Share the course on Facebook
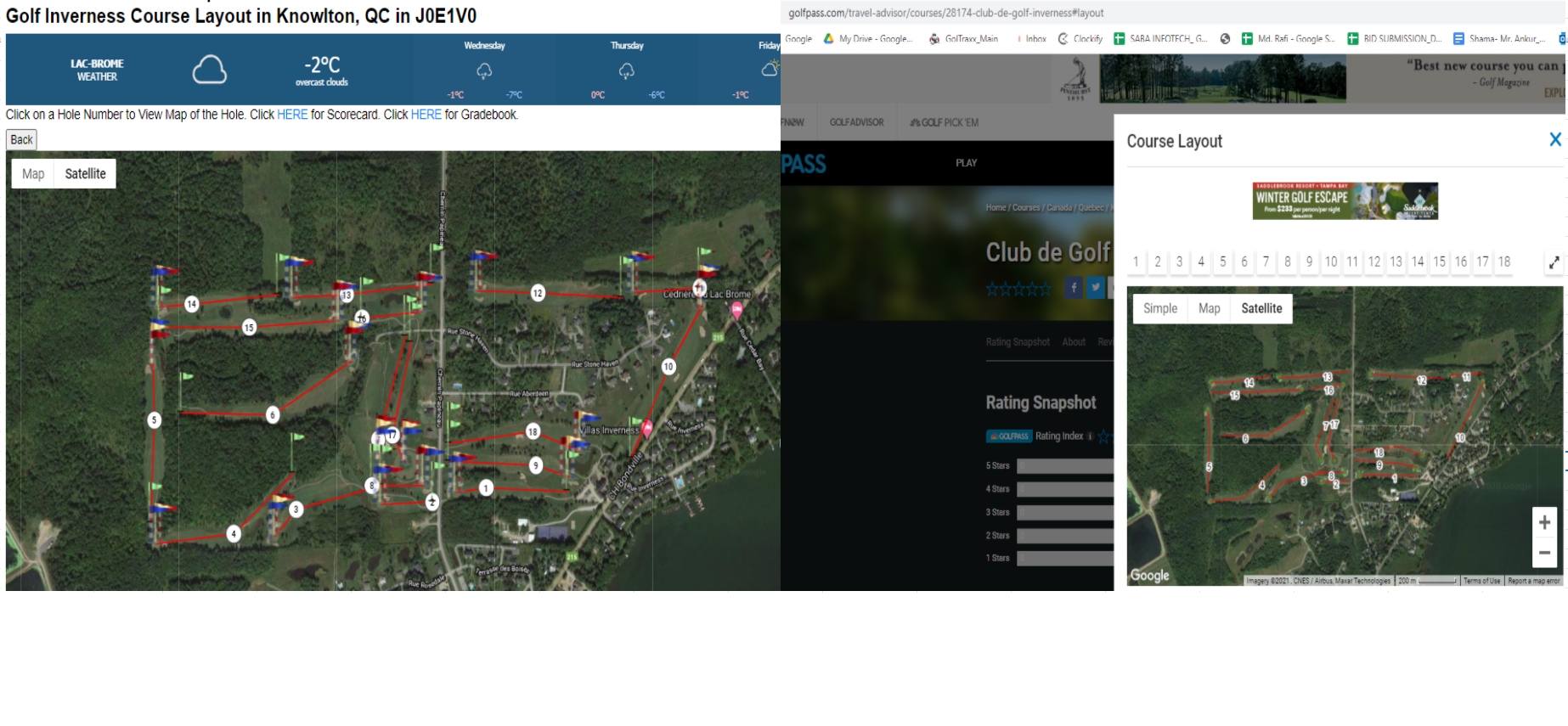Screen dimensions: 1568x726 [1074, 288]
